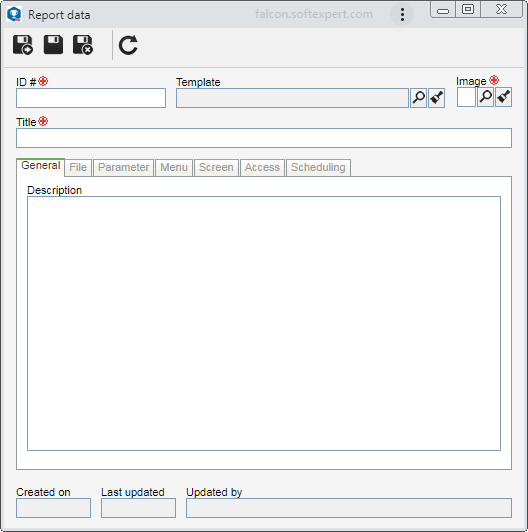This screenshot has width=528, height=532.
Task: Switch to the File tab
Action: pyautogui.click(x=78, y=167)
